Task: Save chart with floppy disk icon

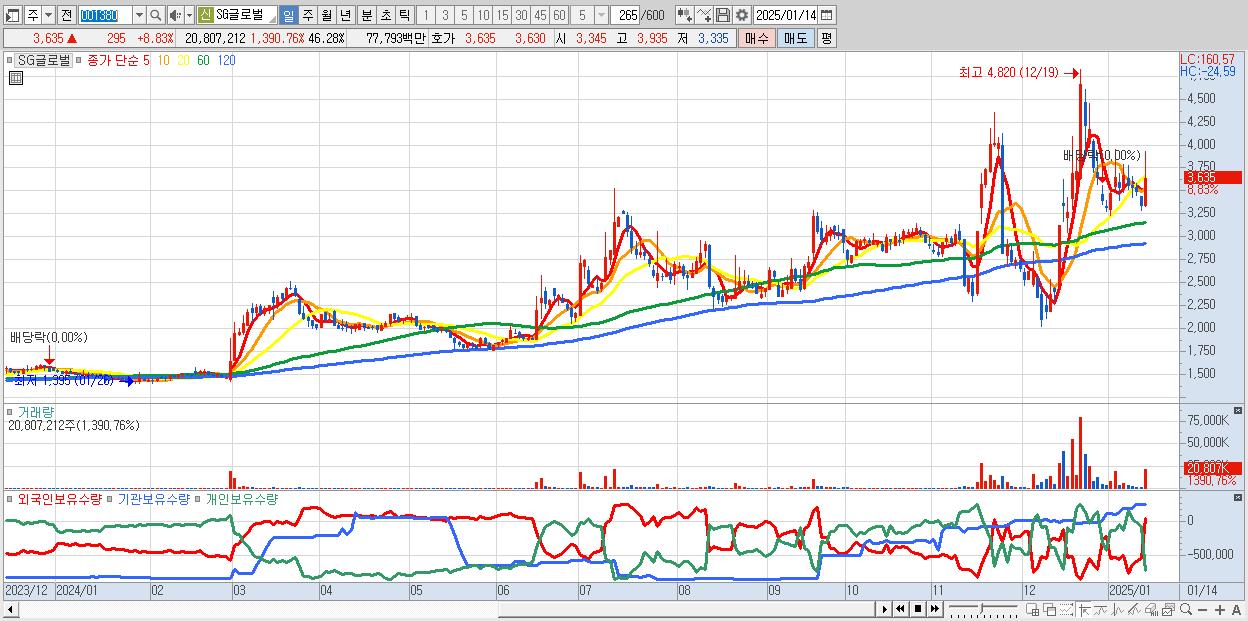Action: pyautogui.click(x=723, y=15)
